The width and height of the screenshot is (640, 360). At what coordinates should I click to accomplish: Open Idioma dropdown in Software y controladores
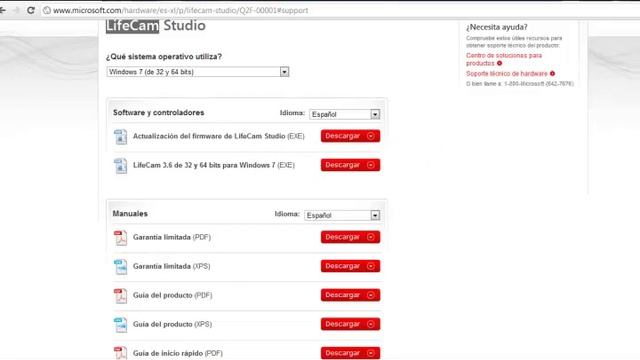coord(345,114)
